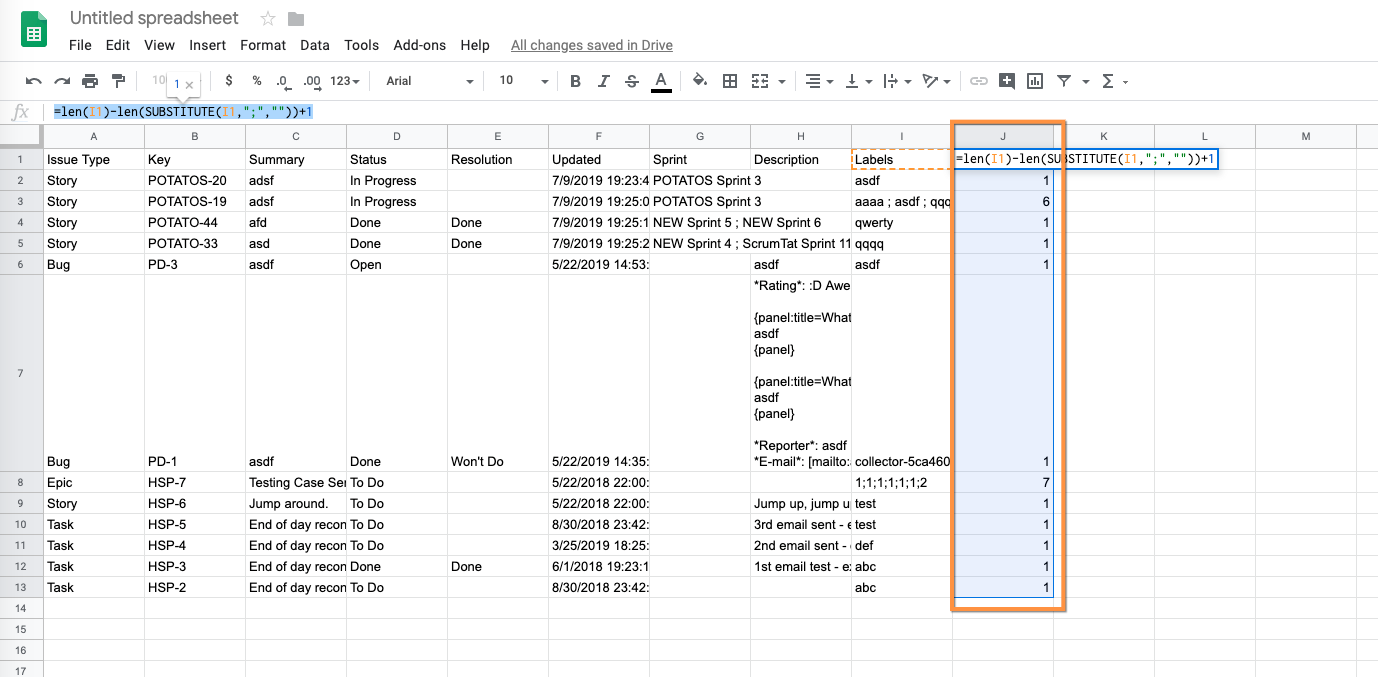Open horizontal align dropdown
This screenshot has width=1378, height=677.
tap(818, 81)
